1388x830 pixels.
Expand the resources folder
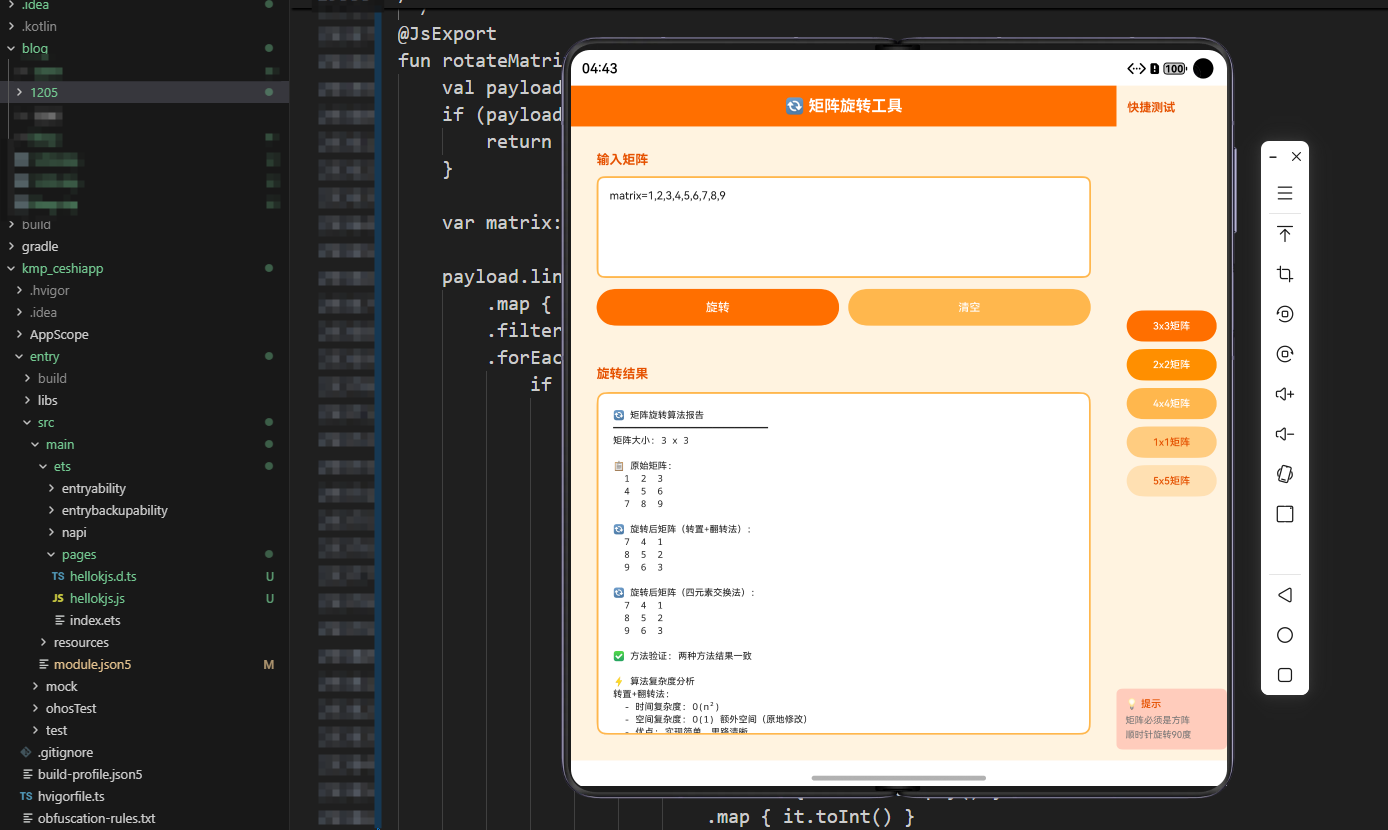pos(43,642)
